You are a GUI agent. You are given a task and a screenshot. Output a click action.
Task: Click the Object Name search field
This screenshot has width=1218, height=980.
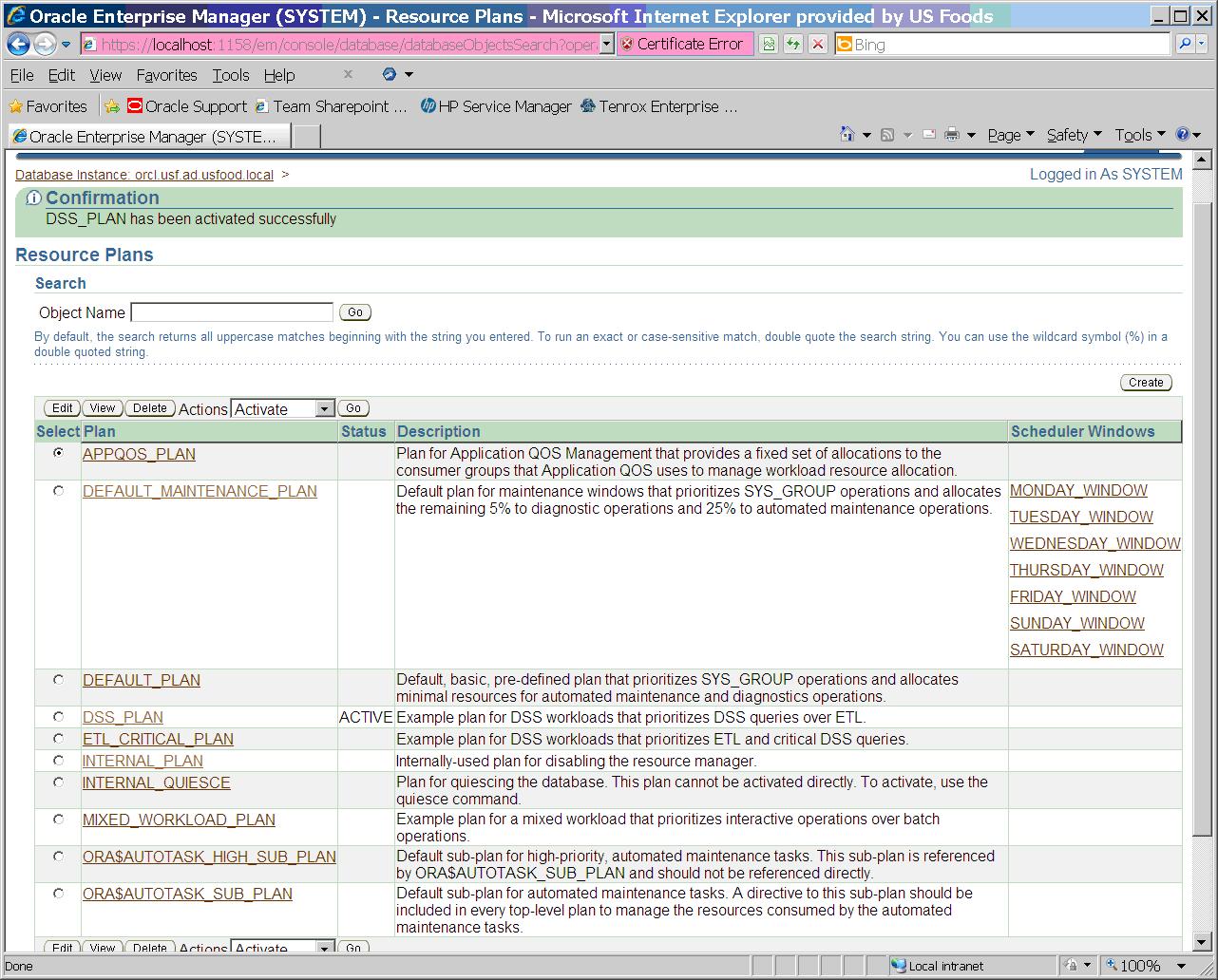click(232, 312)
